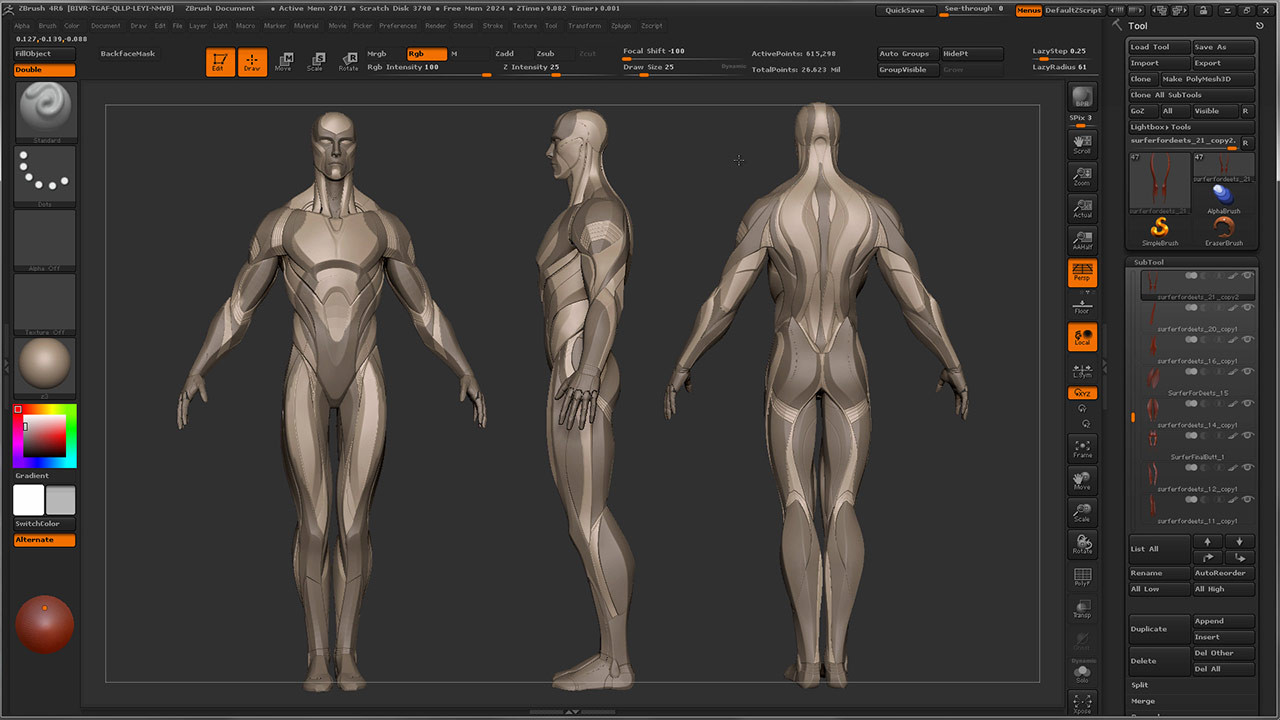Click the Scale transform icon
Viewport: 1280px width, 720px height.
317,60
